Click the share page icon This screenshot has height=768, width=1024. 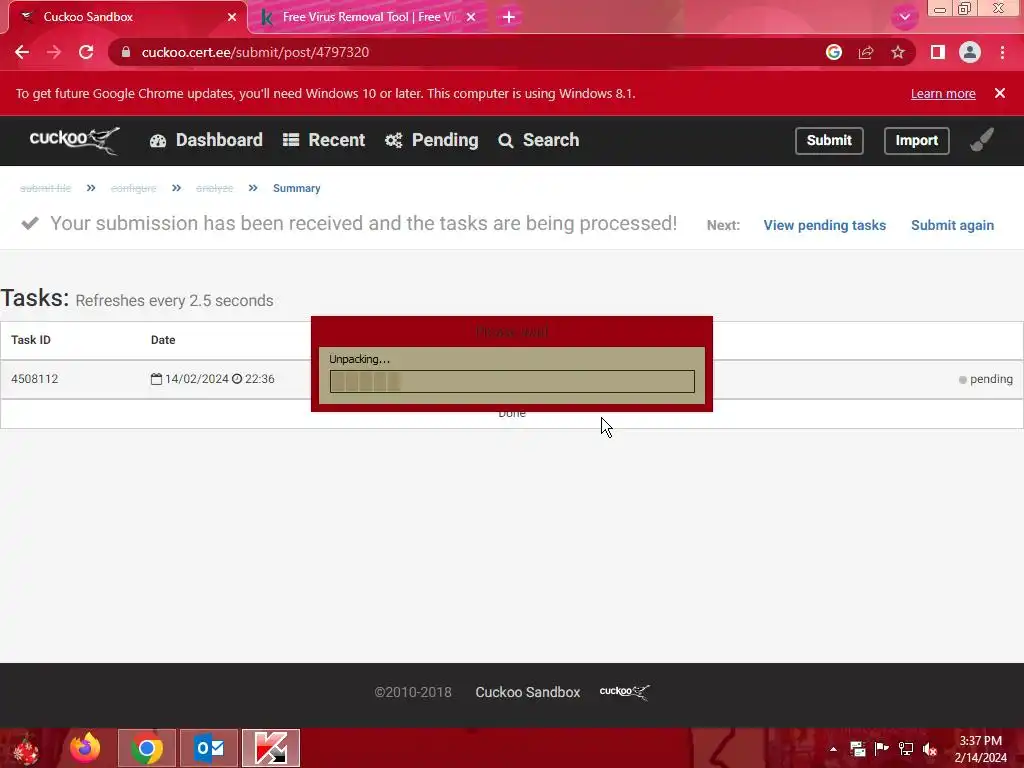tap(866, 52)
